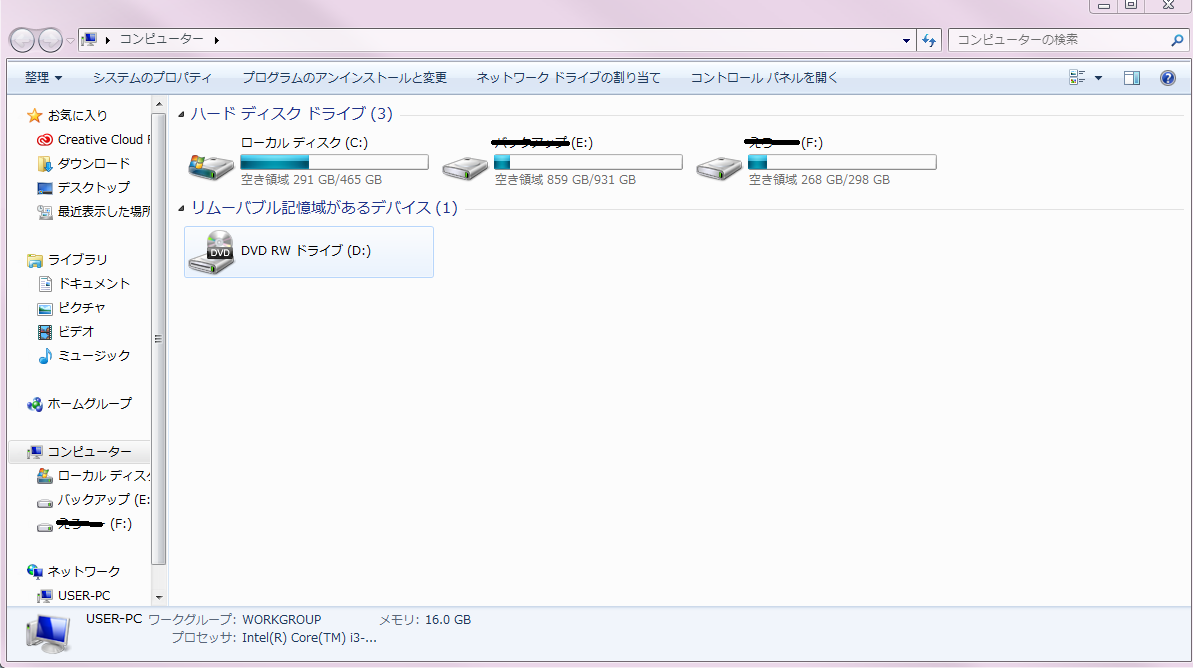Image resolution: width=1193 pixels, height=668 pixels.
Task: Click コントロール パネルを開く
Action: 764,78
